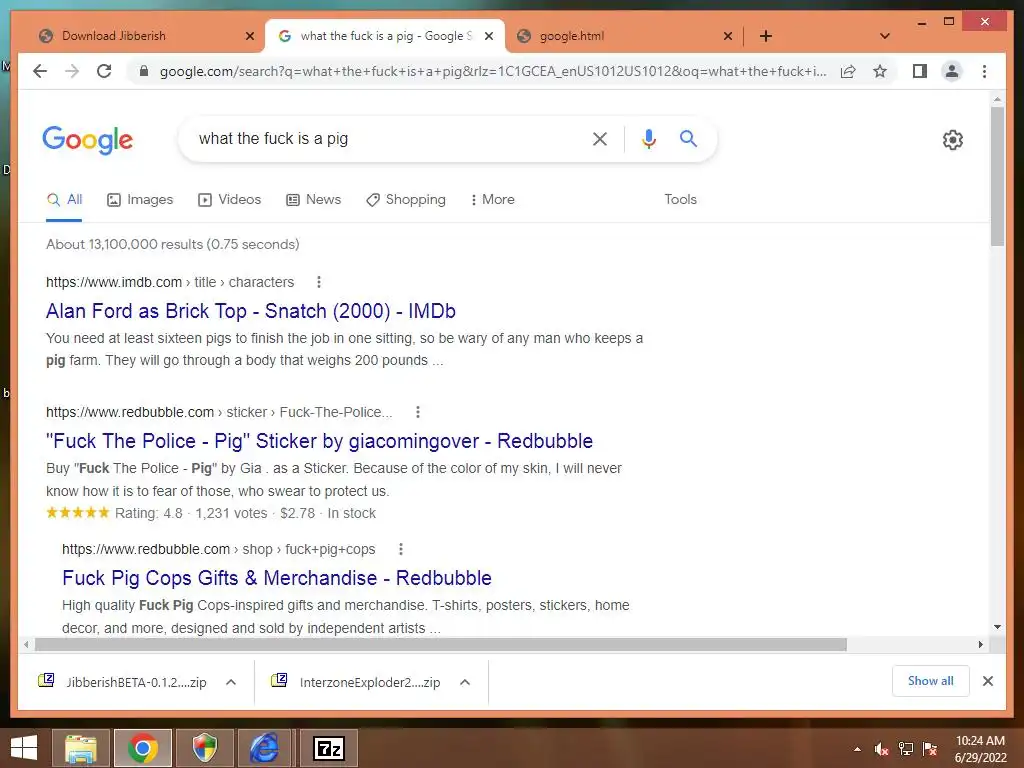Viewport: 1024px width, 768px height.
Task: Expand the More search categories menu
Action: click(492, 200)
